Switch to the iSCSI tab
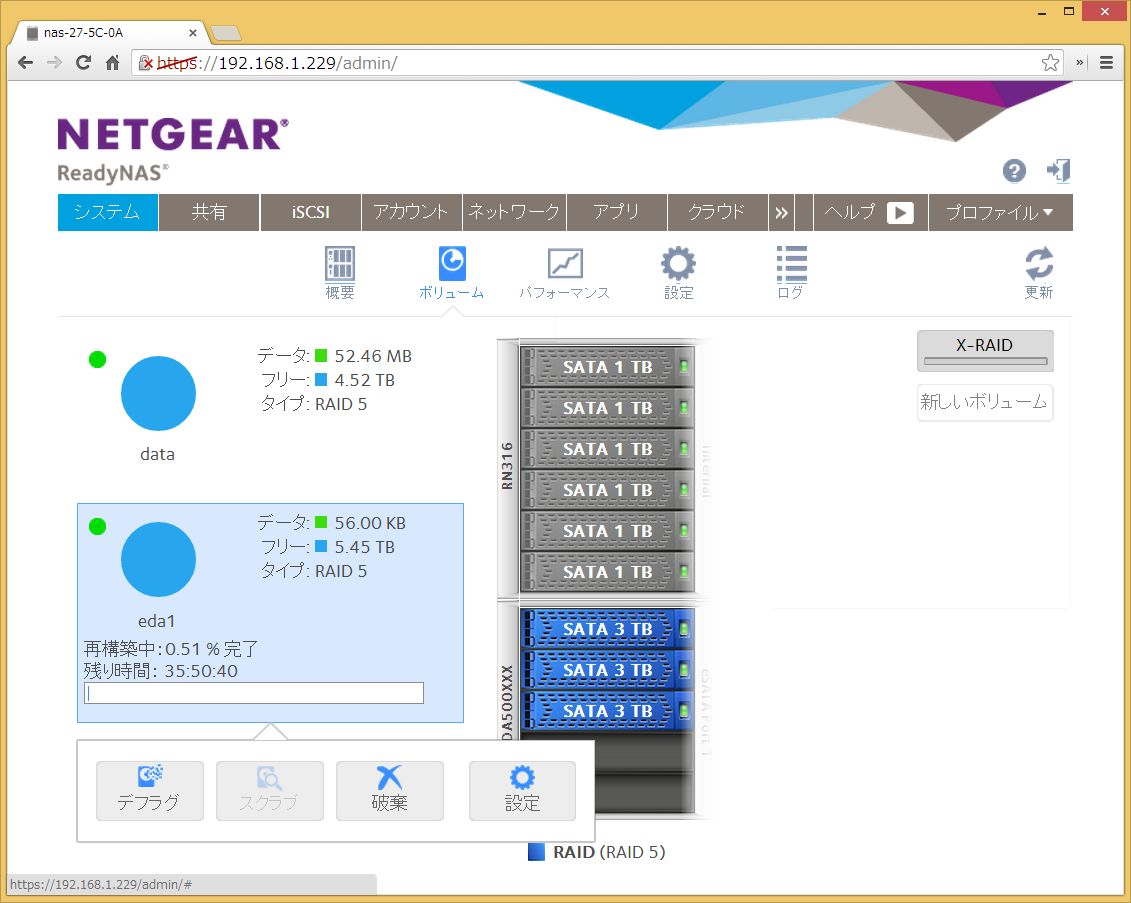This screenshot has height=903, width=1131. [x=311, y=212]
